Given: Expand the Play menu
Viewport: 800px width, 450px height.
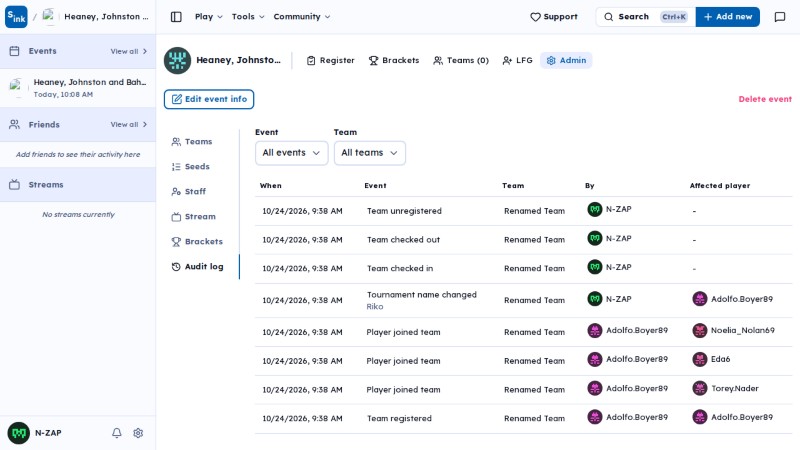Looking at the screenshot, I should point(209,17).
